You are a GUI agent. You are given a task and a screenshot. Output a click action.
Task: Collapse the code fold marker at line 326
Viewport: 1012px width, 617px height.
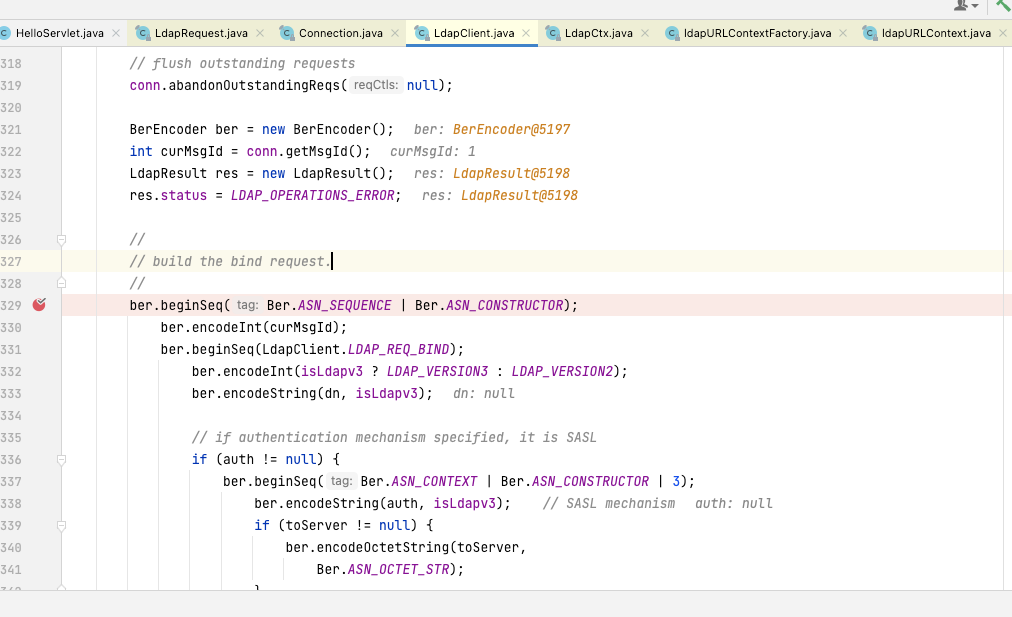[x=62, y=239]
